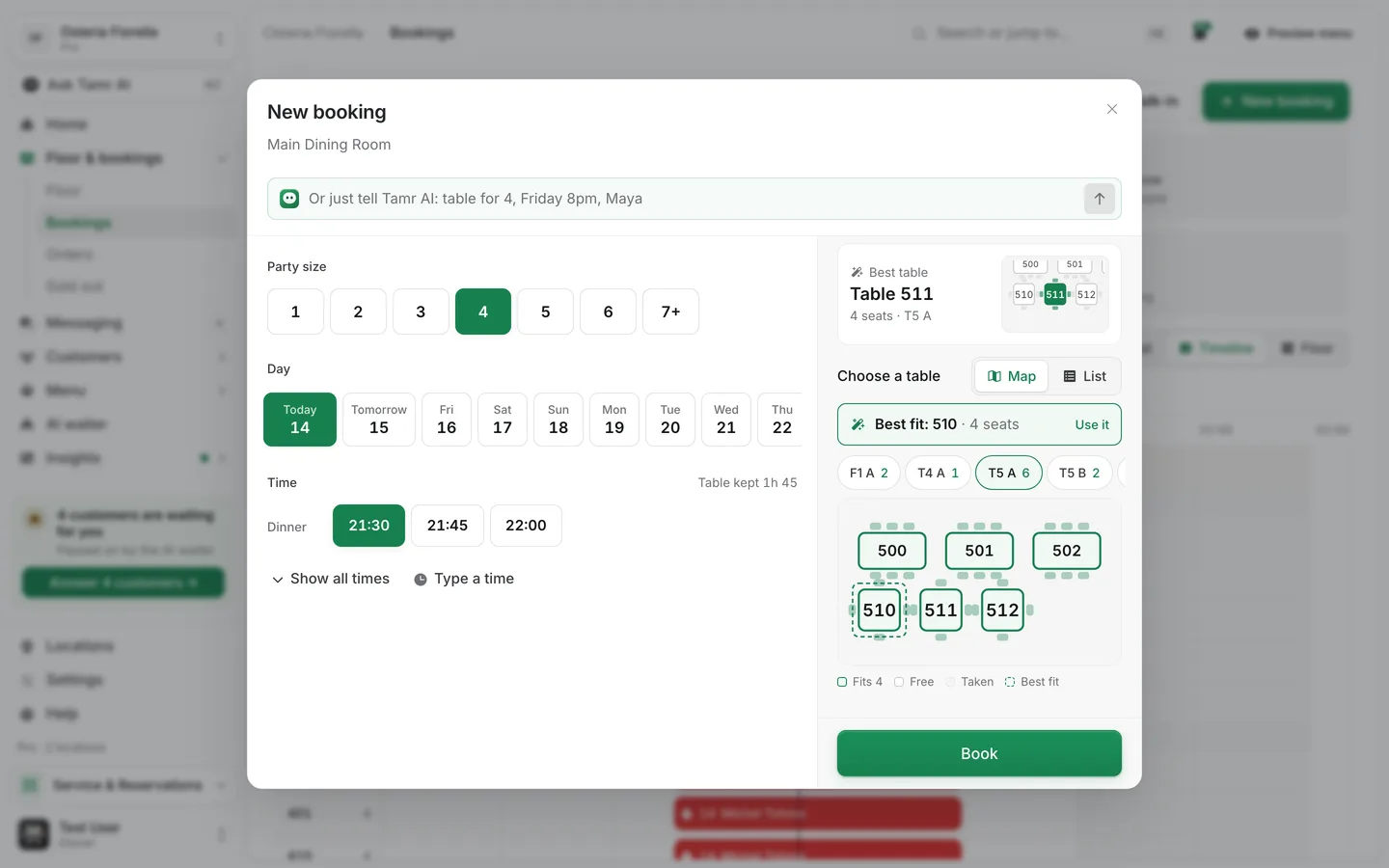Close the New booking dialog
The height and width of the screenshot is (868, 1389).
click(1112, 109)
